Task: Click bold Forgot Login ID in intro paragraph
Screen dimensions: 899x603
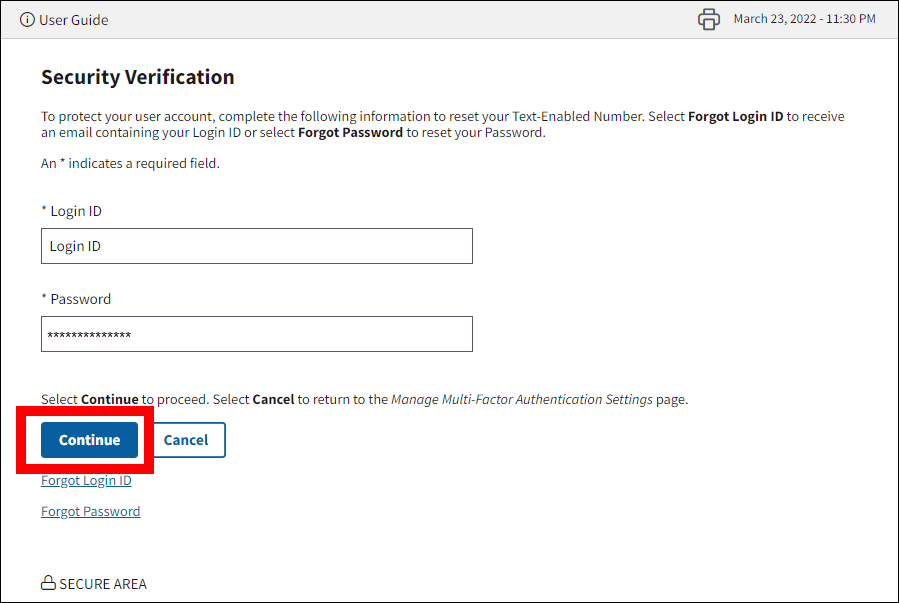Action: tap(735, 116)
